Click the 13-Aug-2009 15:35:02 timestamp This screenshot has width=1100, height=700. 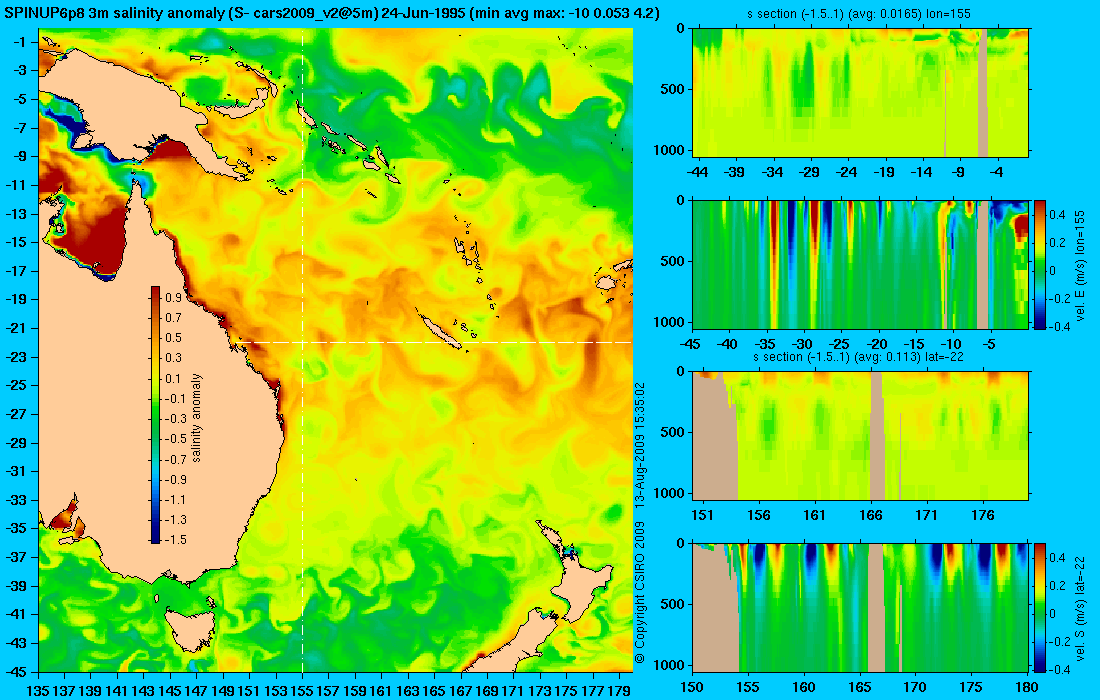point(639,445)
